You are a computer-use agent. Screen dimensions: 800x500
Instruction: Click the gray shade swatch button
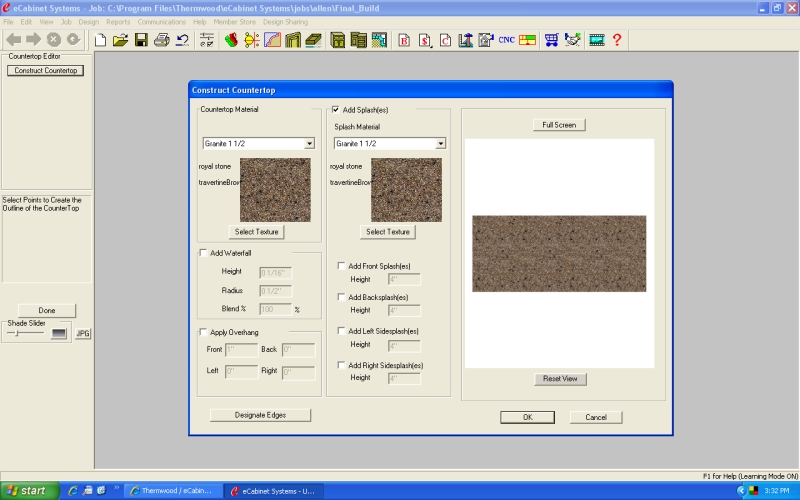59,333
